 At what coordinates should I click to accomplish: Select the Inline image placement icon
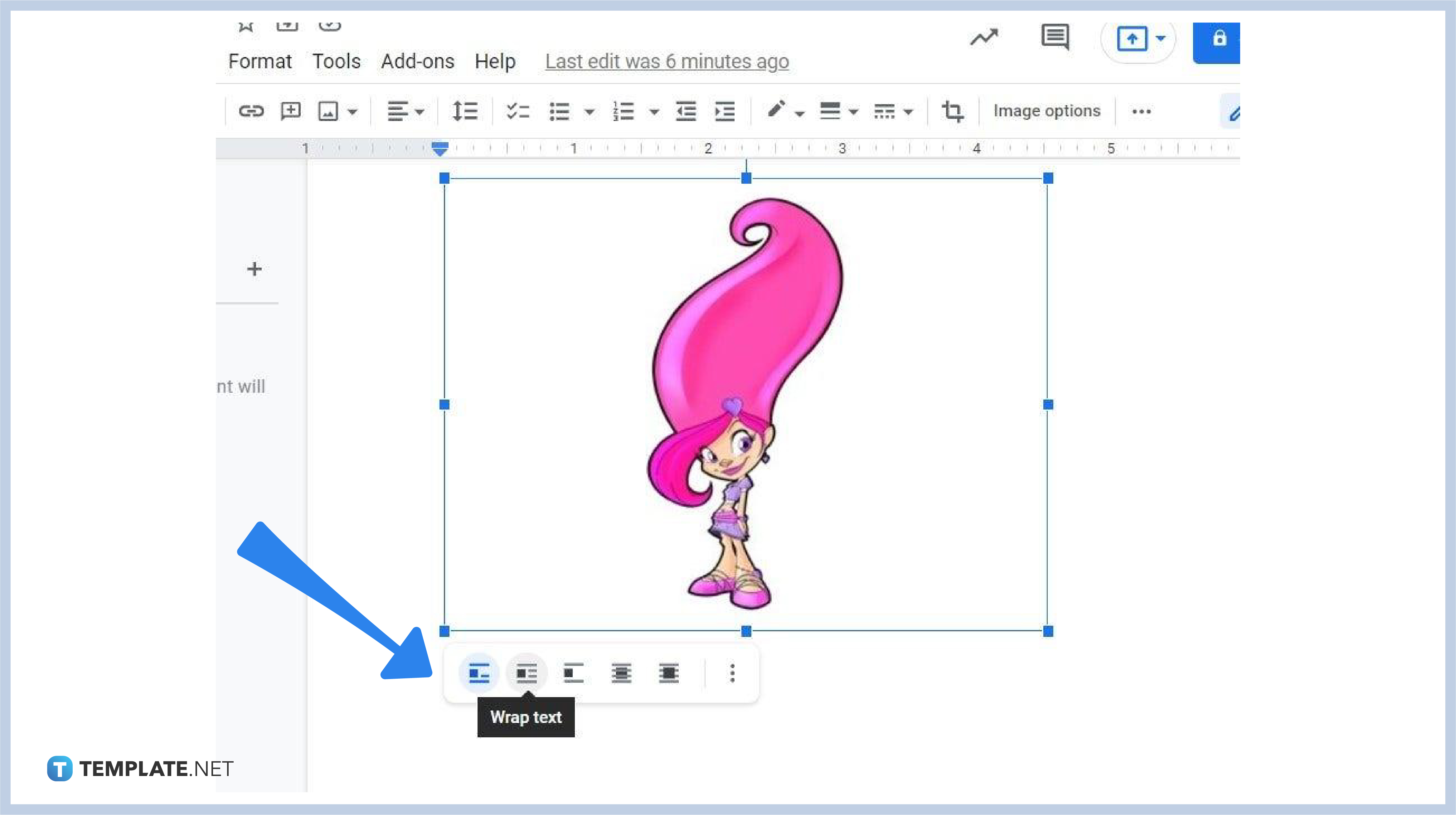479,672
